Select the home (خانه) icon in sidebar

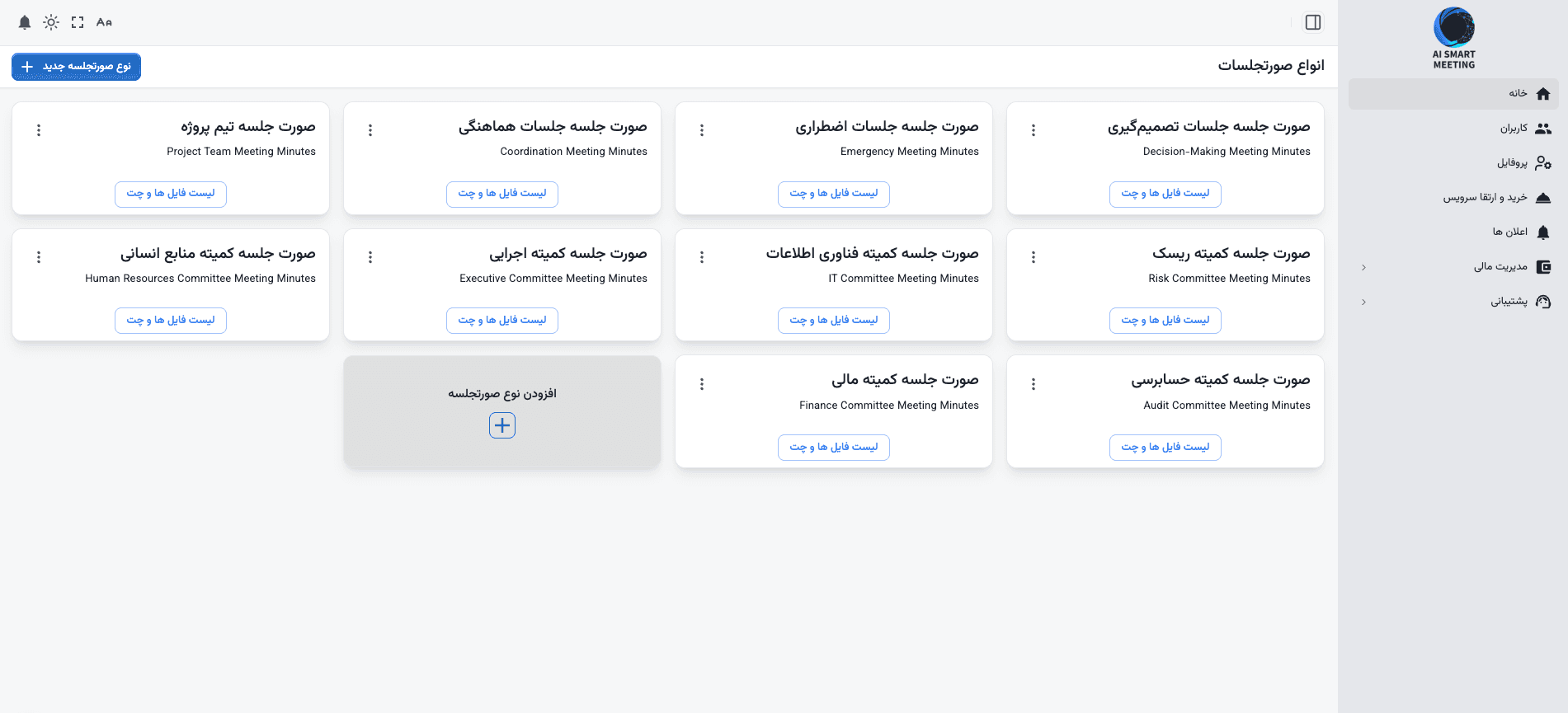1542,93
